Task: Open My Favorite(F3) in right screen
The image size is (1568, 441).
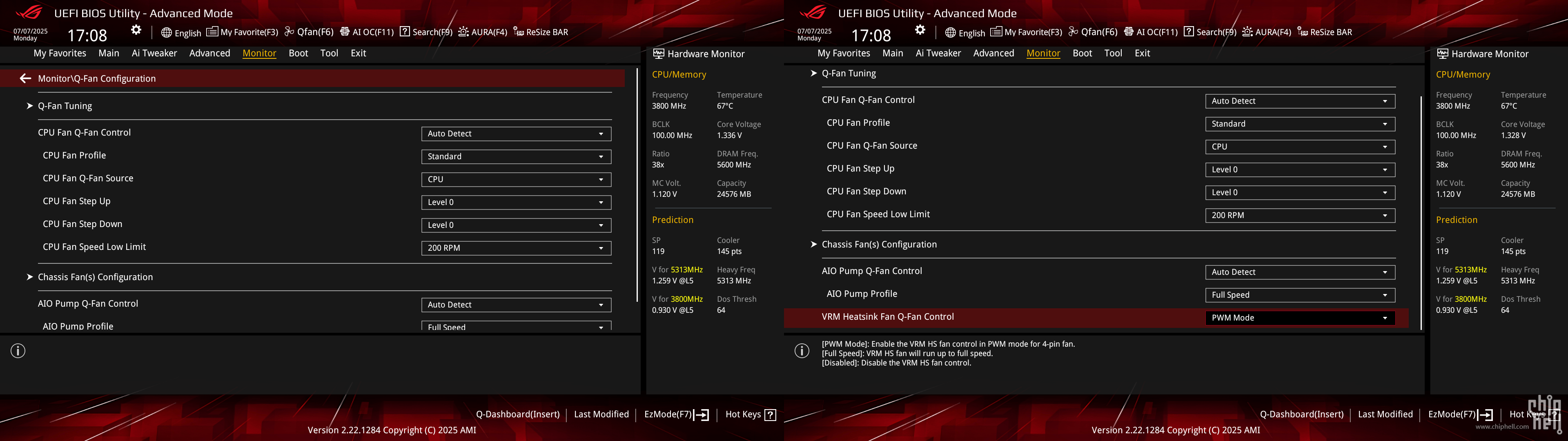Action: [x=1026, y=32]
